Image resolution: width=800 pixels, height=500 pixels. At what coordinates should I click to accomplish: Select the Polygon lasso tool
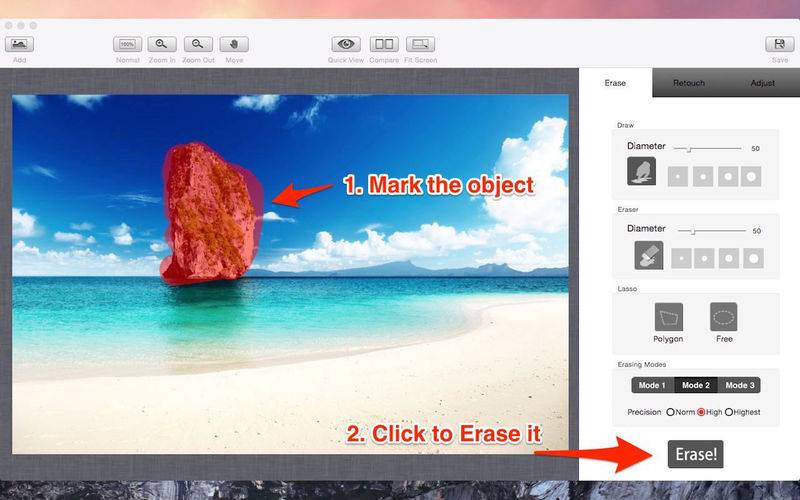(668, 317)
